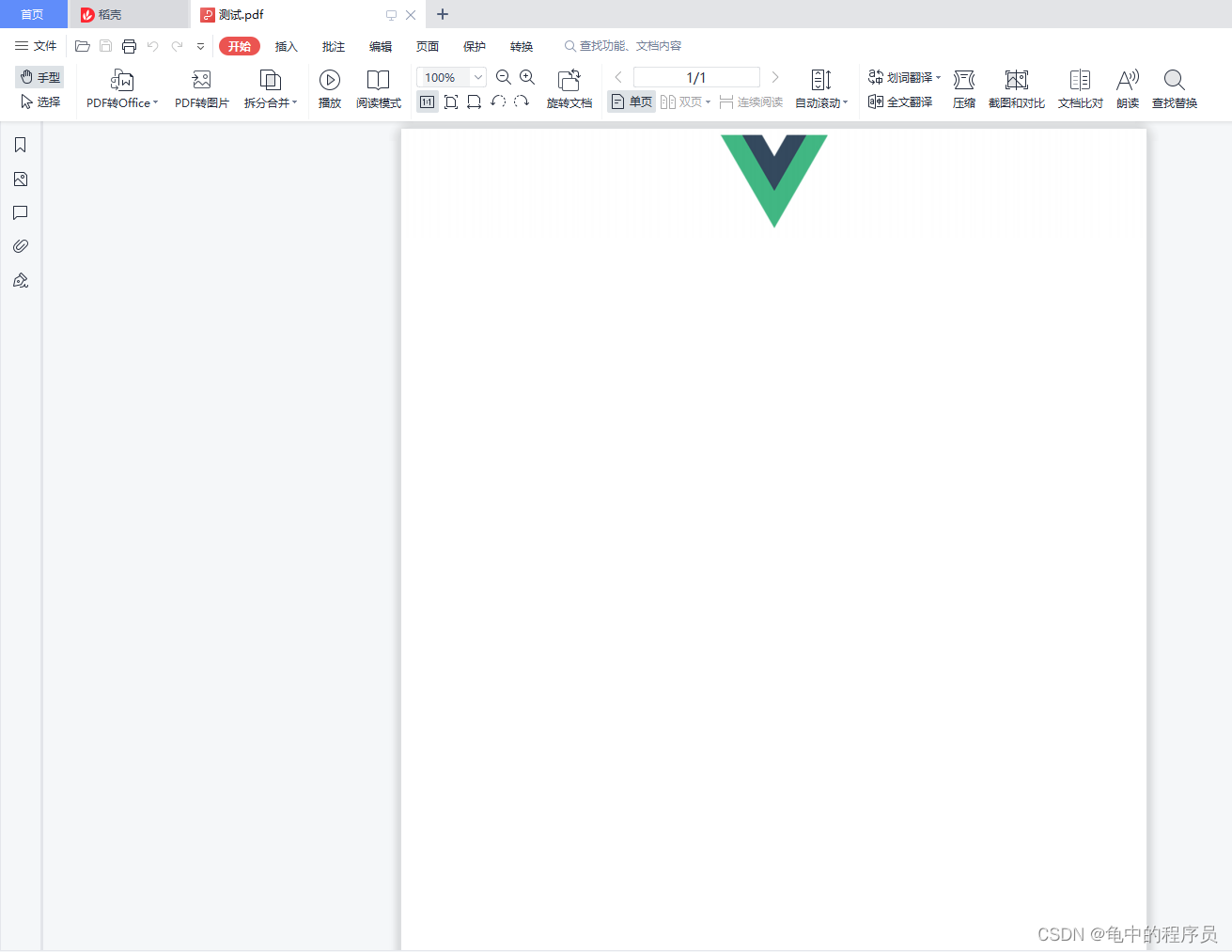Open the 100% zoom level dropdown
This screenshot has height=952, width=1232.
point(478,77)
